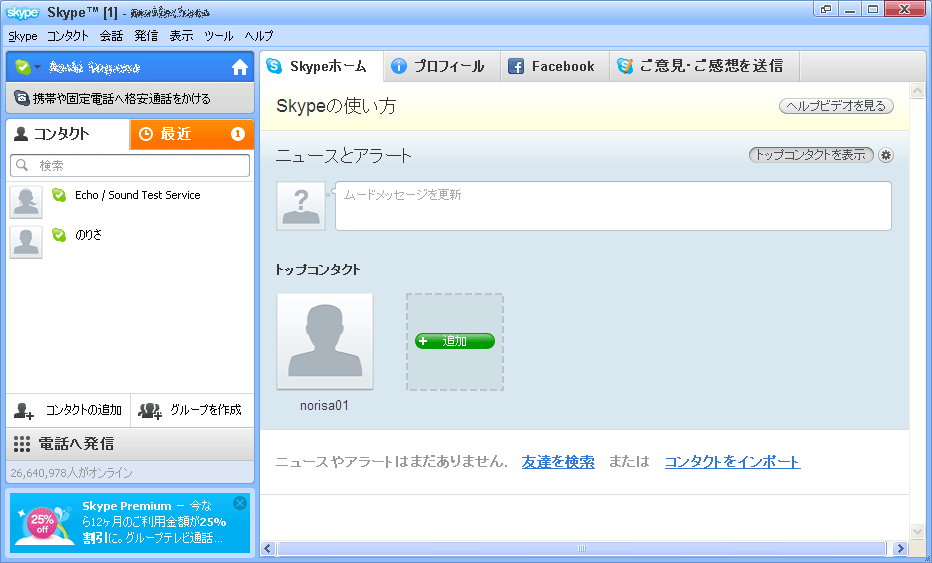Click the avatar of のりさ
Screen dimensions: 932x563
tap(26, 241)
